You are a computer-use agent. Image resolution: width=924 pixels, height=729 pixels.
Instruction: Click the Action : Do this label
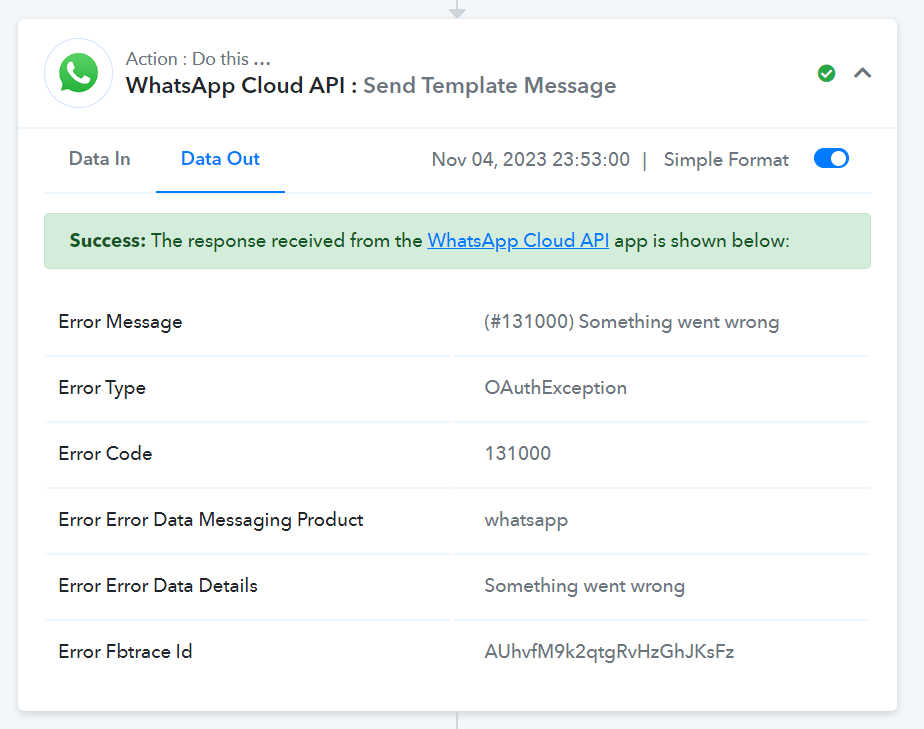(x=198, y=59)
